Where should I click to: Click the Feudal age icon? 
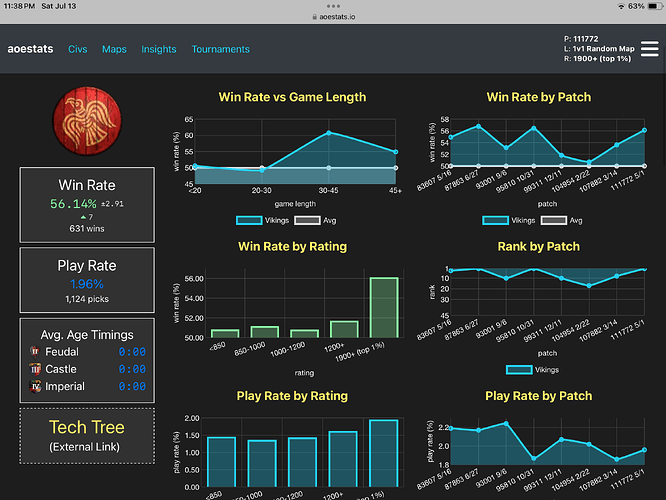34,351
